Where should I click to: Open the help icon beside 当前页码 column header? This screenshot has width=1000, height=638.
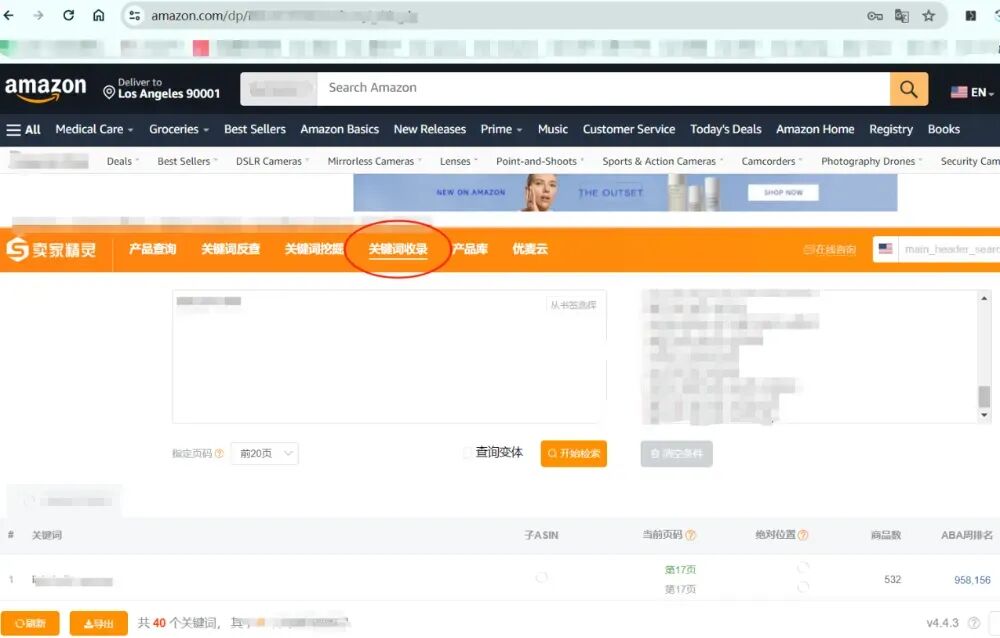[692, 535]
